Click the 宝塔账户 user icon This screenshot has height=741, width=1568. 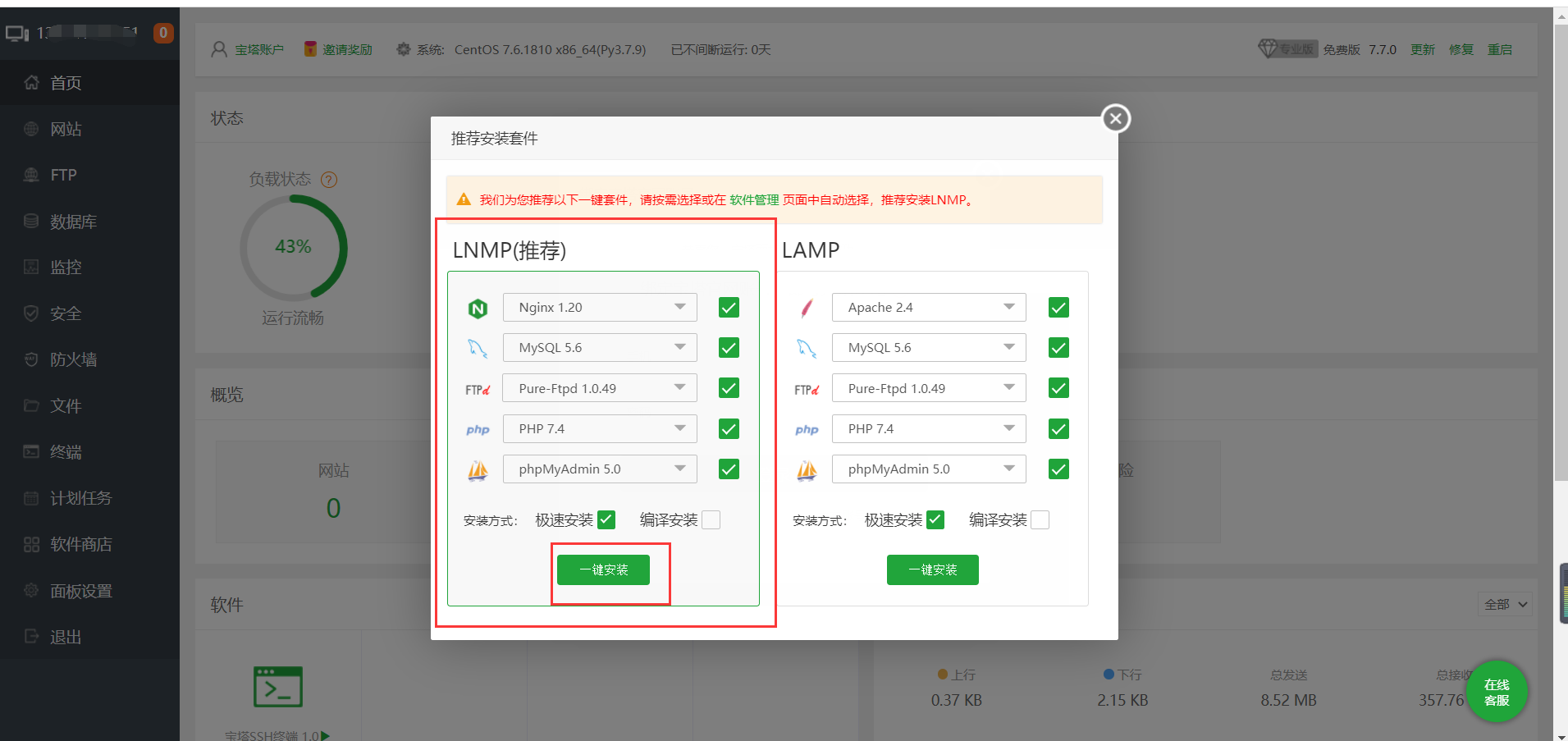click(219, 50)
